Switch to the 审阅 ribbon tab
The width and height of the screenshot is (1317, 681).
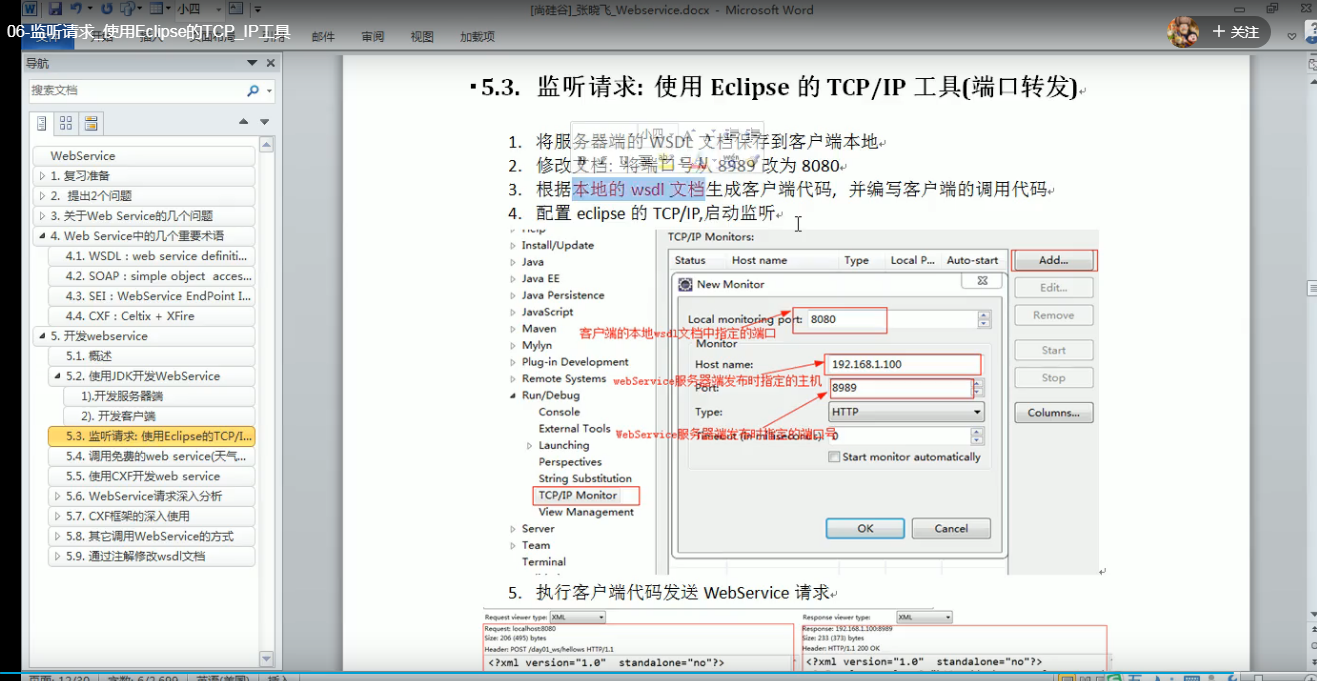[373, 37]
